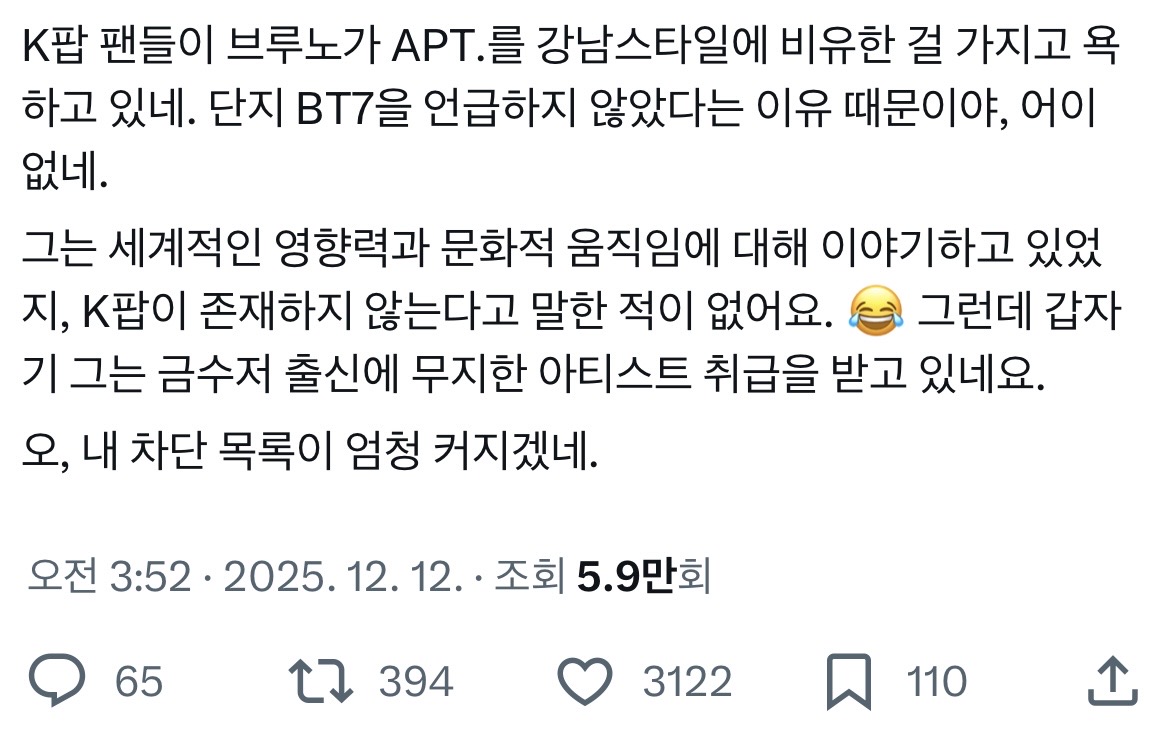Image resolution: width=1170 pixels, height=735 pixels.
Task: Open the timestamp link 오전 3:52
Action: coord(110,576)
